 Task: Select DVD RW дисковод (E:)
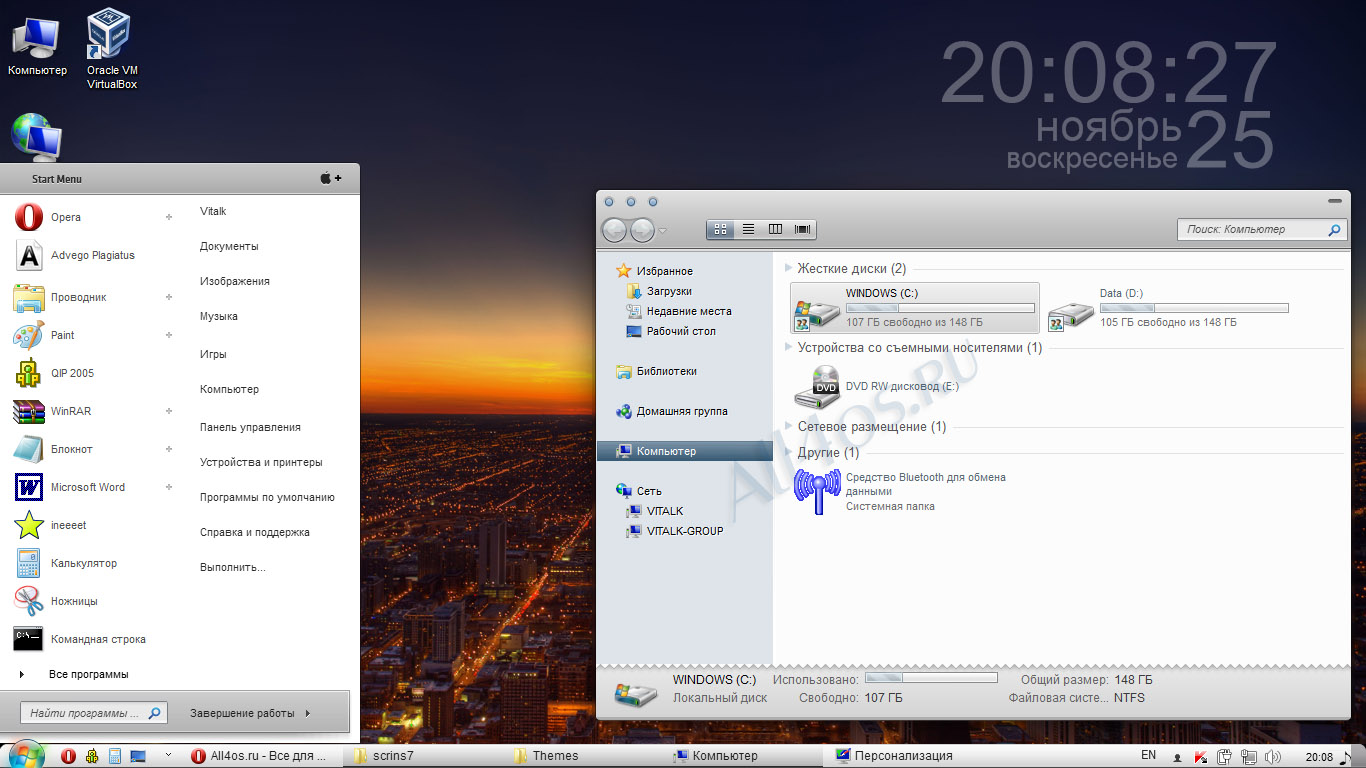coord(876,386)
